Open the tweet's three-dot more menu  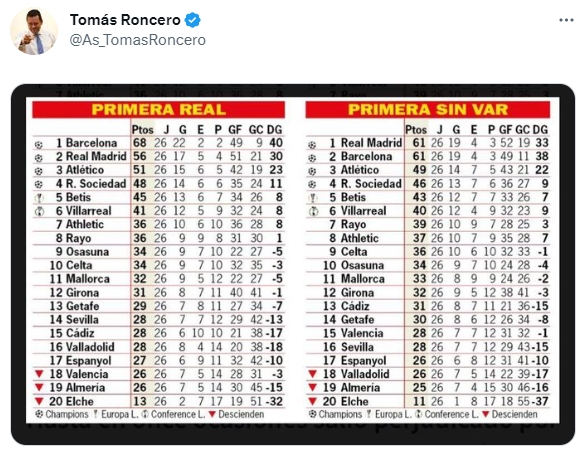(566, 20)
